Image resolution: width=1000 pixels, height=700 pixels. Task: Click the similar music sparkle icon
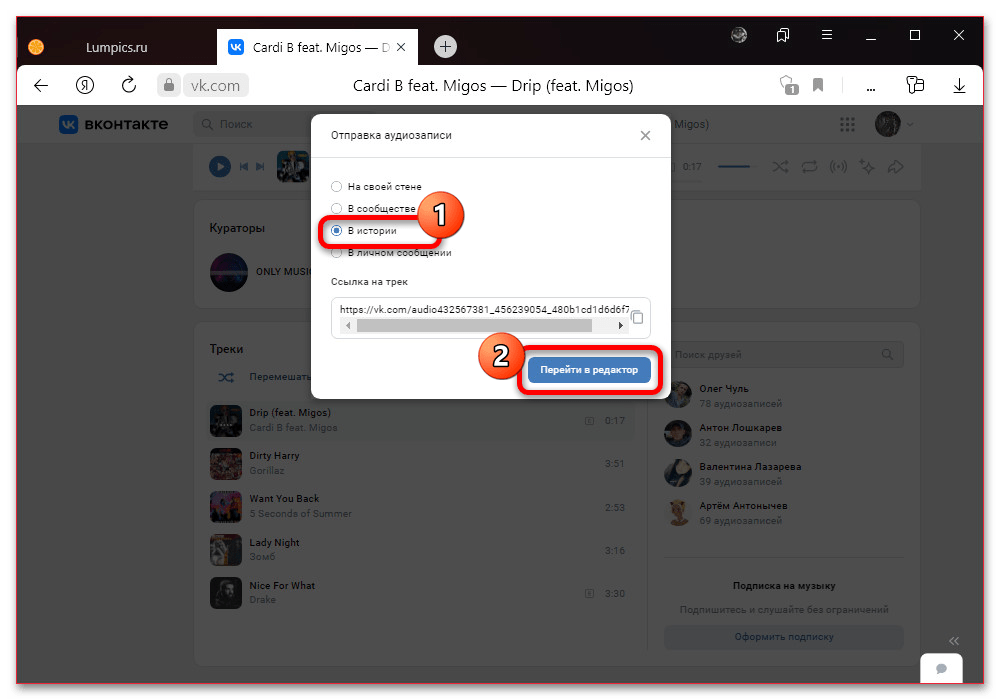867,167
